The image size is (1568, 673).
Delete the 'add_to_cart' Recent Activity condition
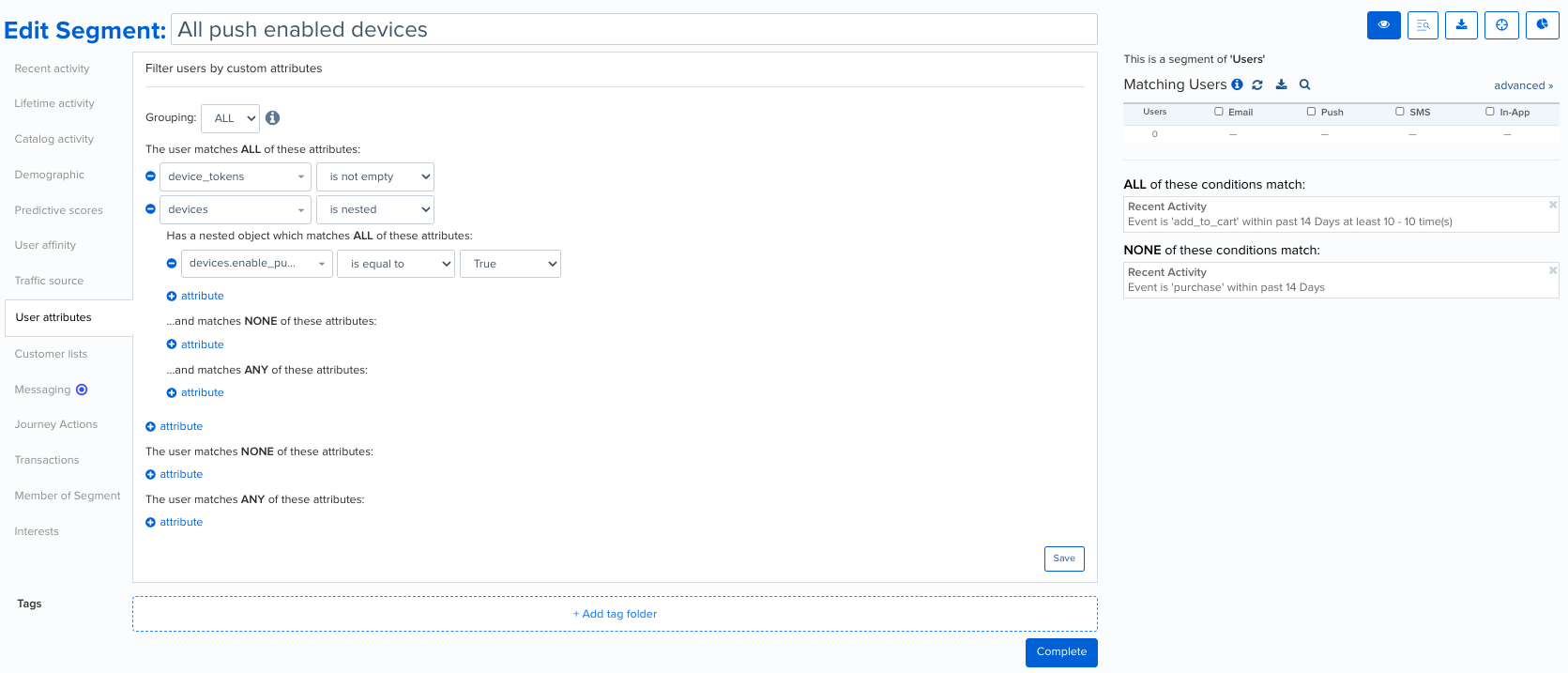1552,205
